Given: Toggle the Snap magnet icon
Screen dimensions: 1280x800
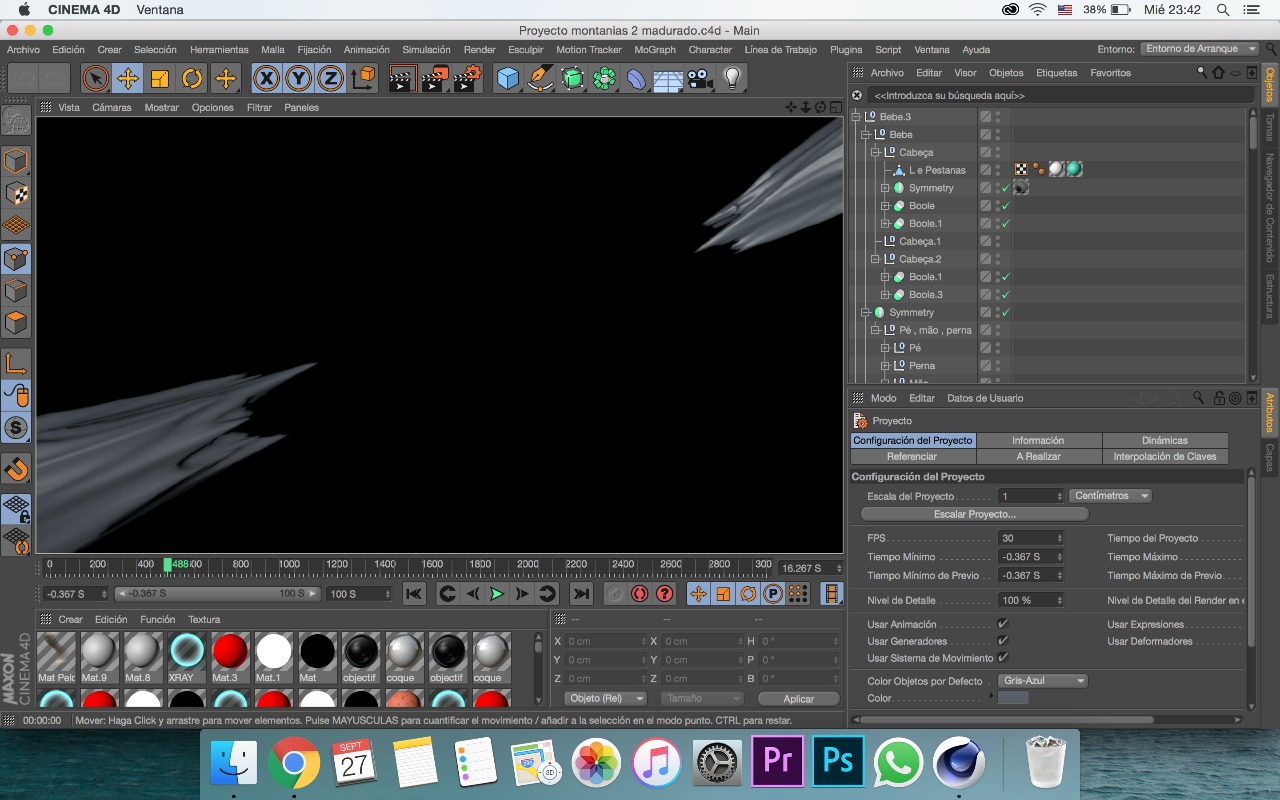Looking at the screenshot, I should (x=16, y=468).
